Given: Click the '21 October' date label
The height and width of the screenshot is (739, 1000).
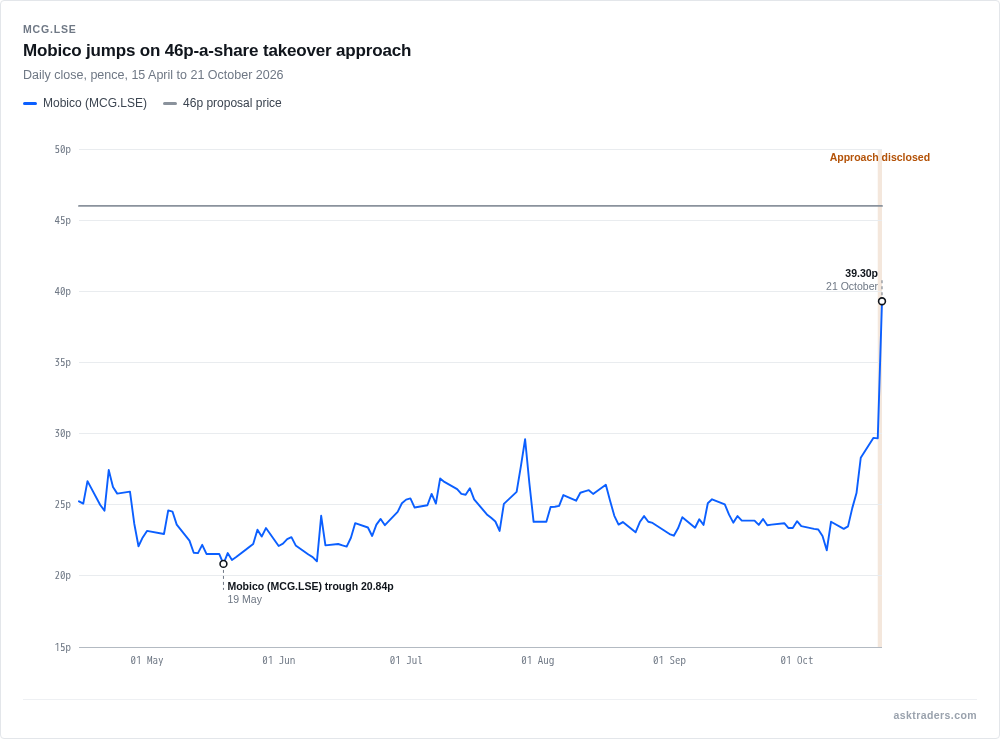Looking at the screenshot, I should click(851, 286).
